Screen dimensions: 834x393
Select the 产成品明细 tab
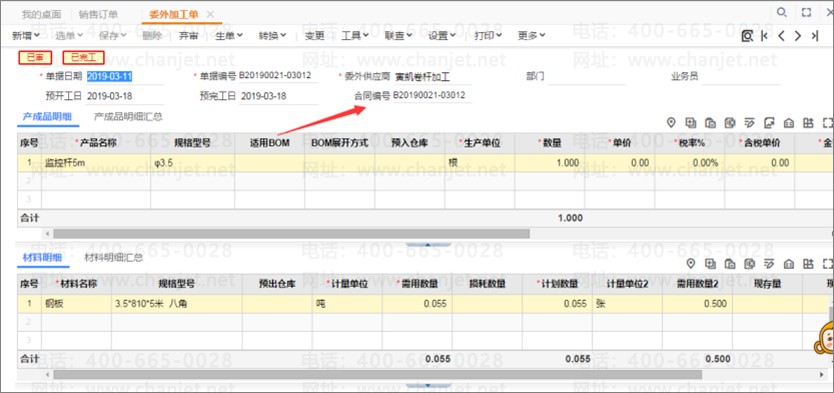pos(47,117)
